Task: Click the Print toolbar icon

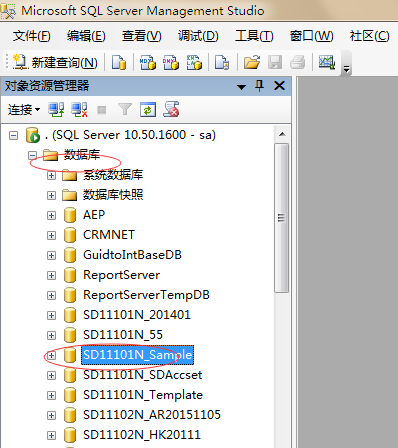Action: tap(297, 62)
